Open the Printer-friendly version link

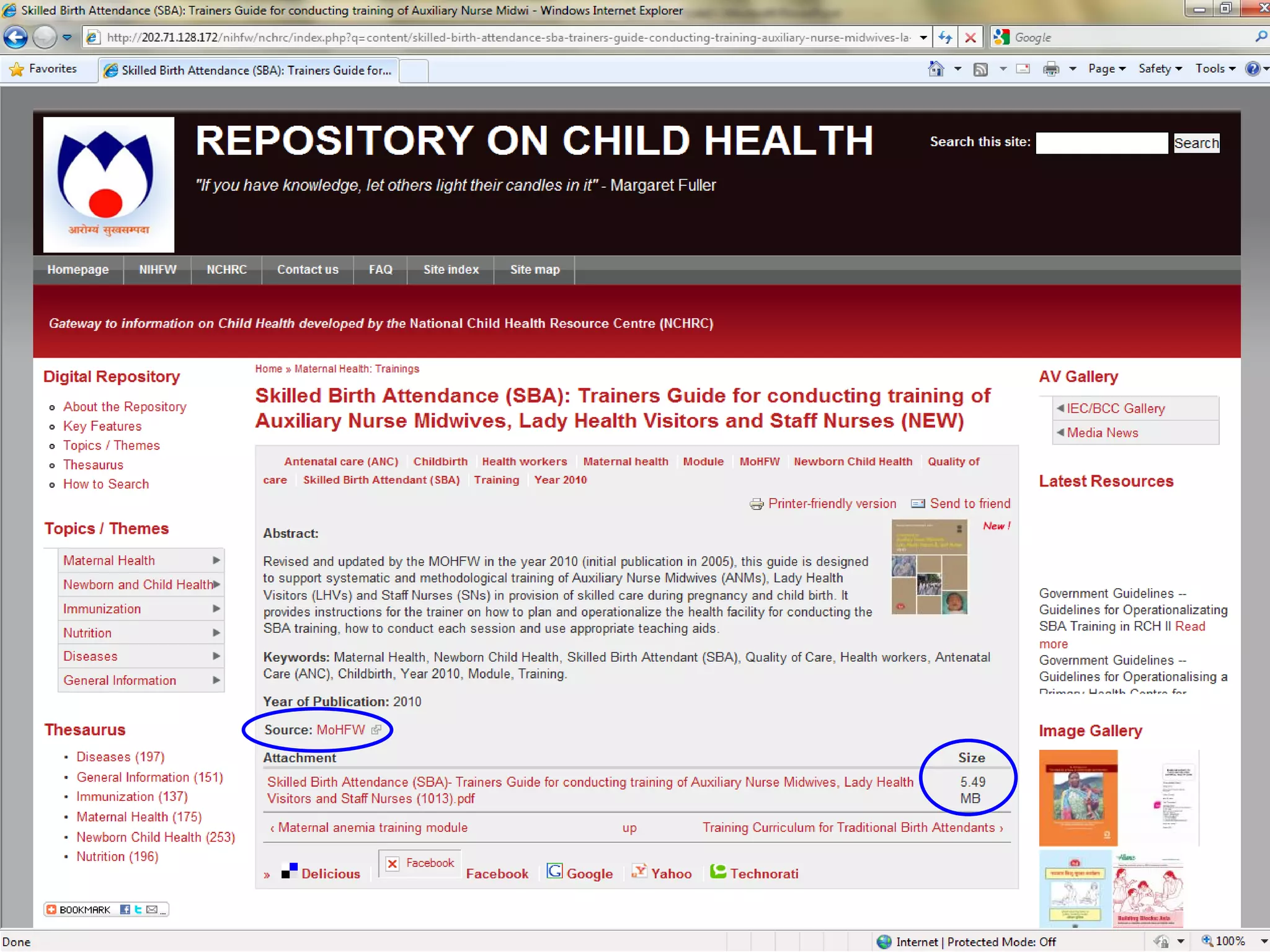[x=832, y=503]
